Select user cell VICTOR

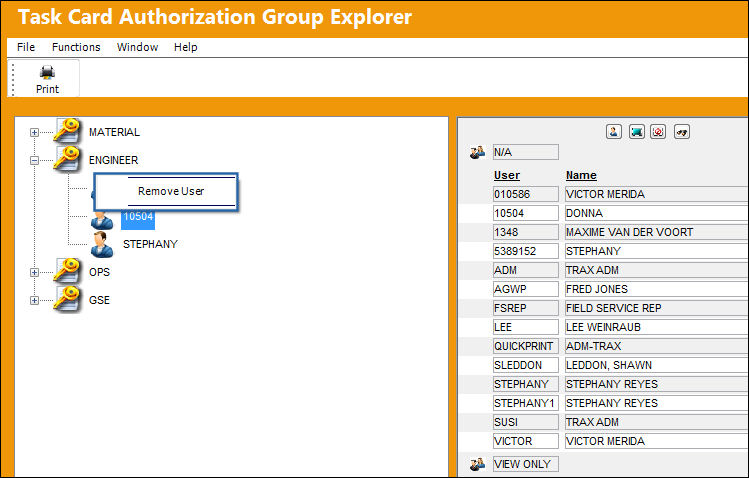(525, 441)
